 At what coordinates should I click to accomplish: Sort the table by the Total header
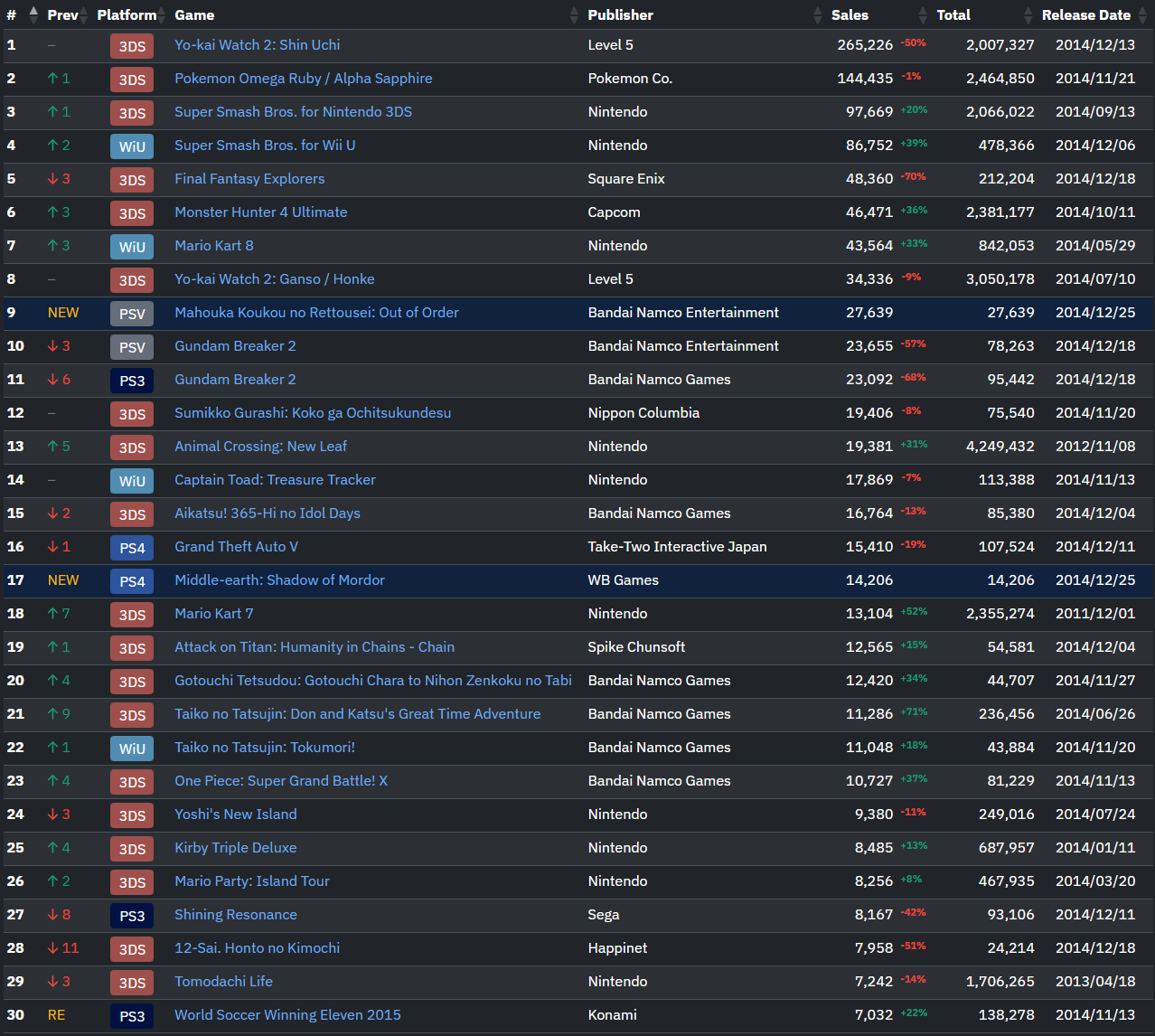(x=953, y=14)
